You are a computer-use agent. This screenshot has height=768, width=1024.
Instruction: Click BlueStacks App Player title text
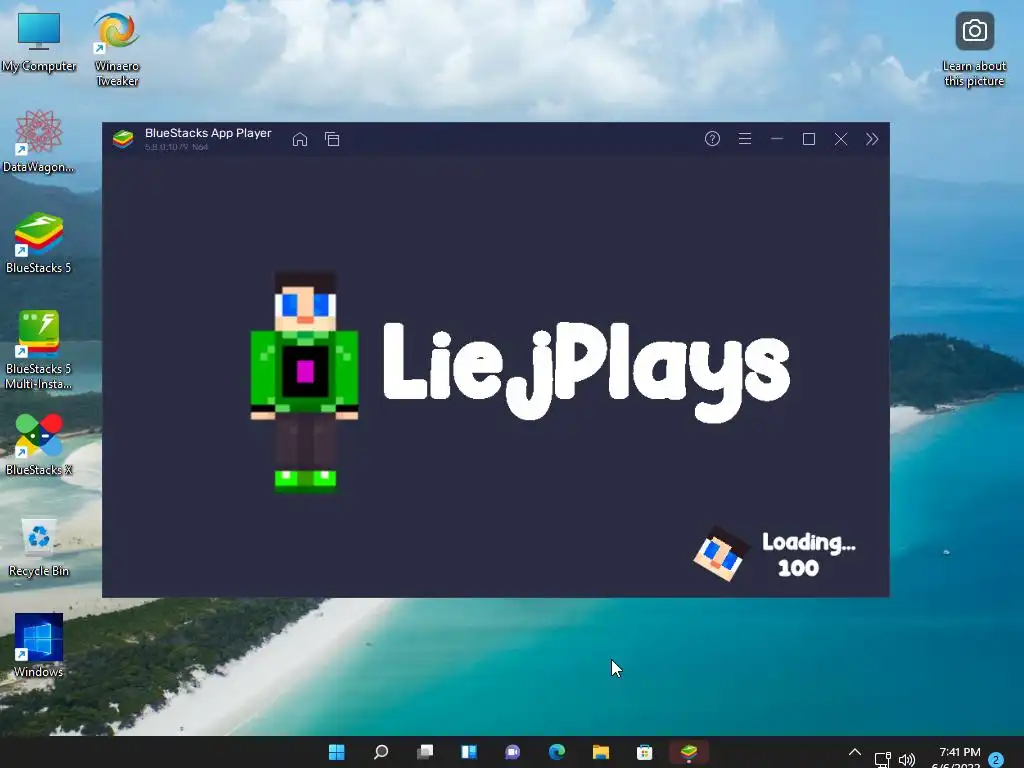[x=208, y=133]
